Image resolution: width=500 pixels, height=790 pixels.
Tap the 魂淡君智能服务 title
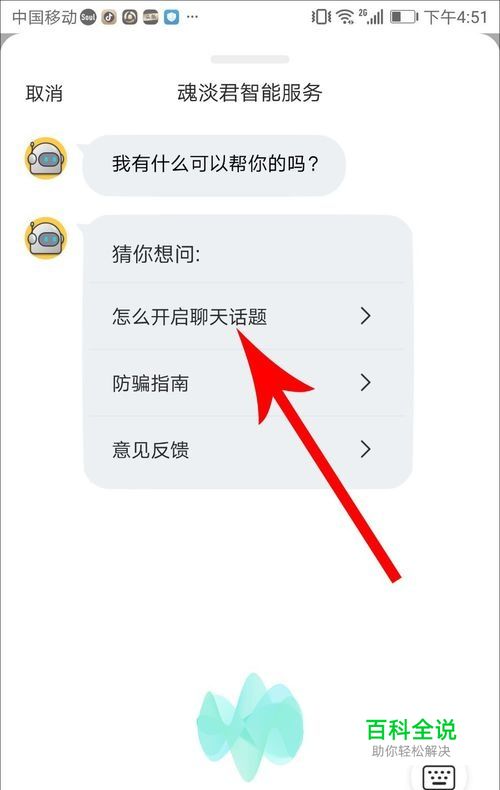(249, 93)
